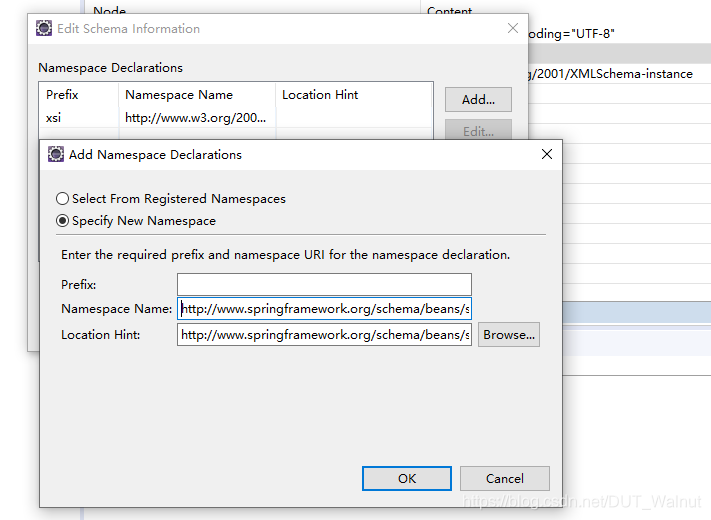Click the 'Node' column header in background editor
The height and width of the screenshot is (520, 711).
pos(110,11)
